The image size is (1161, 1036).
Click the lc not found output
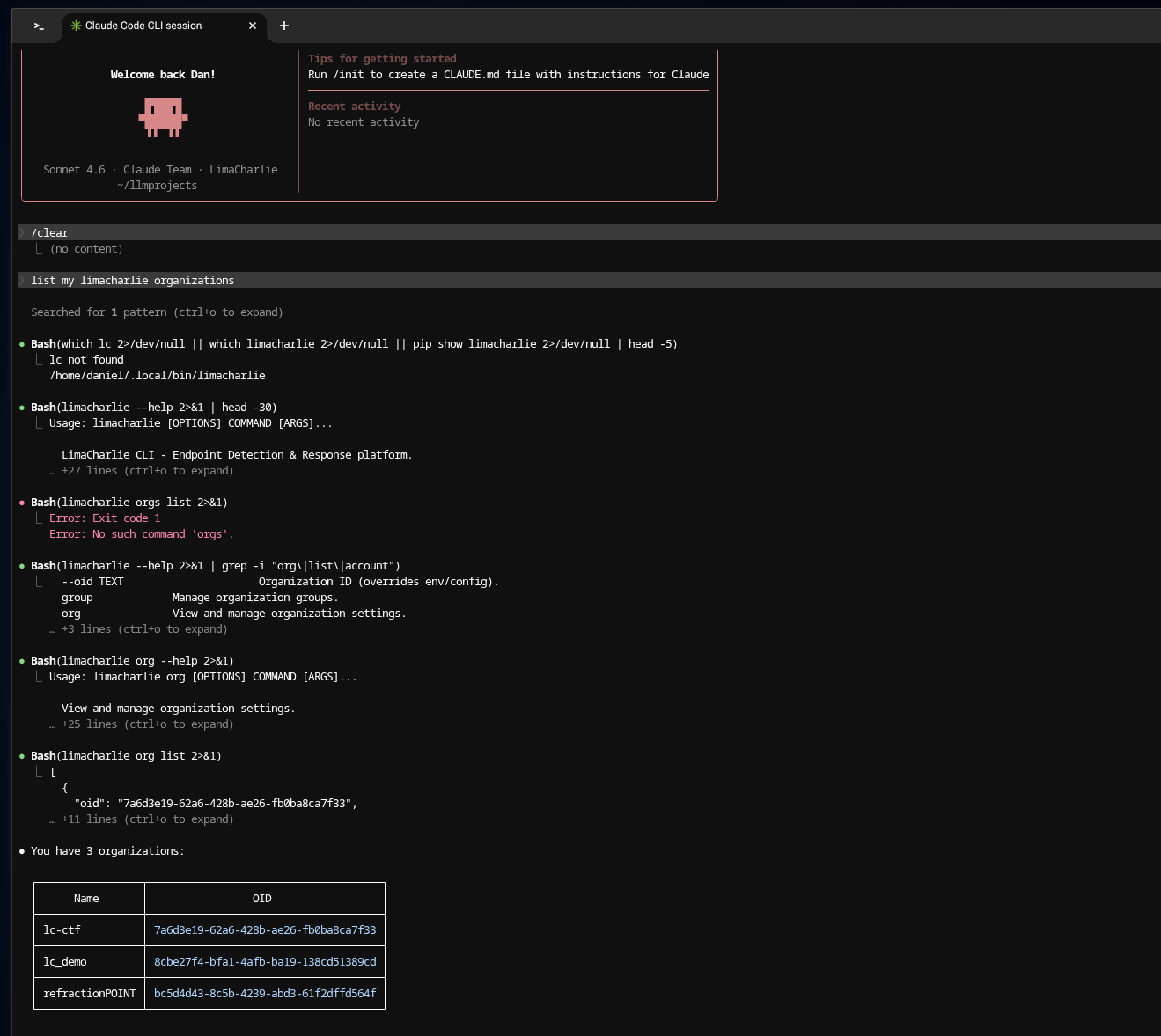tap(86, 360)
